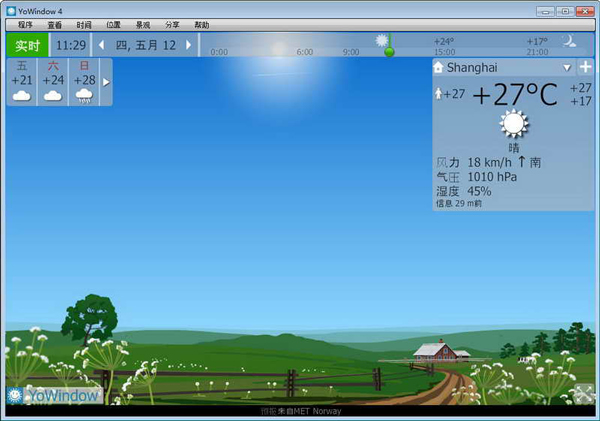Viewport: 600px width, 421px height.
Task: Click the moon icon on the timeline
Action: 569,41
